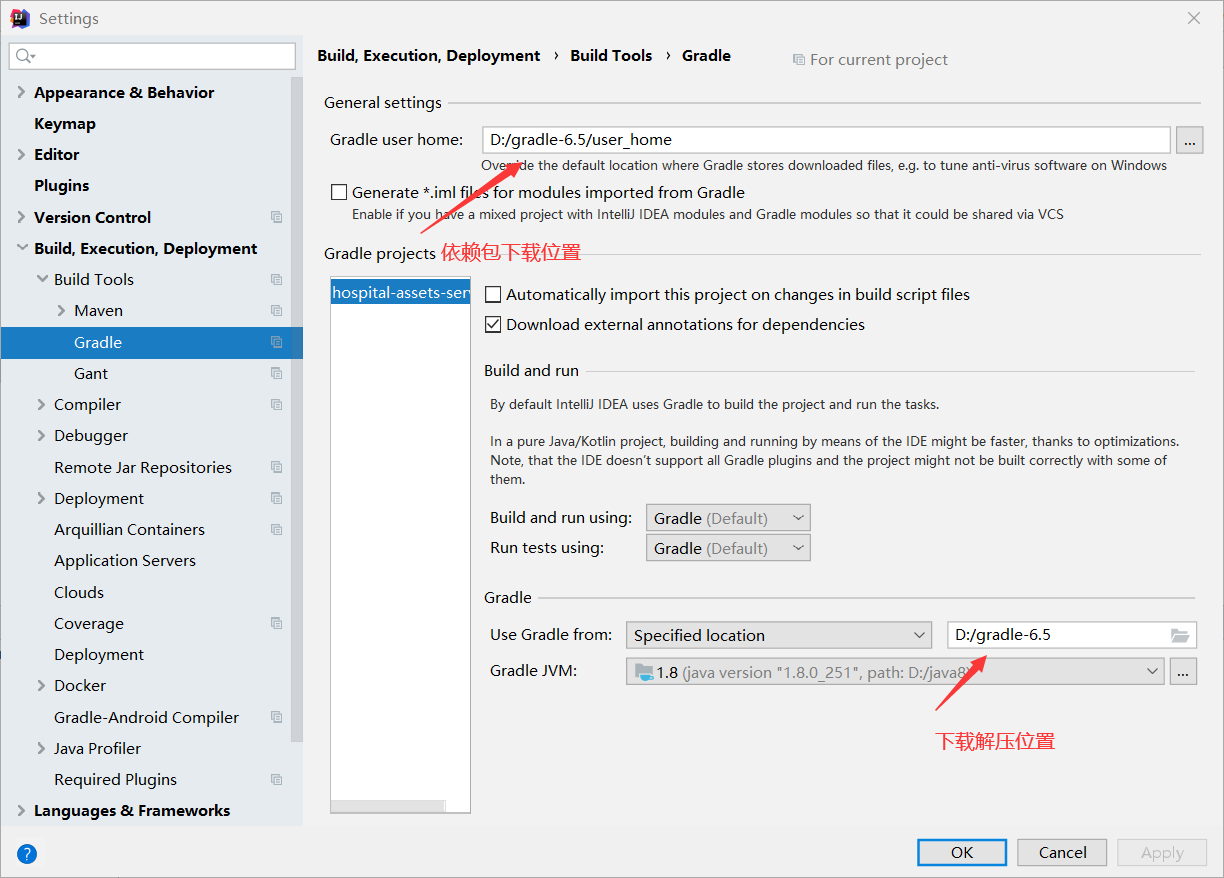Click the project-level icon beside Coverage
1224x878 pixels.
(276, 623)
